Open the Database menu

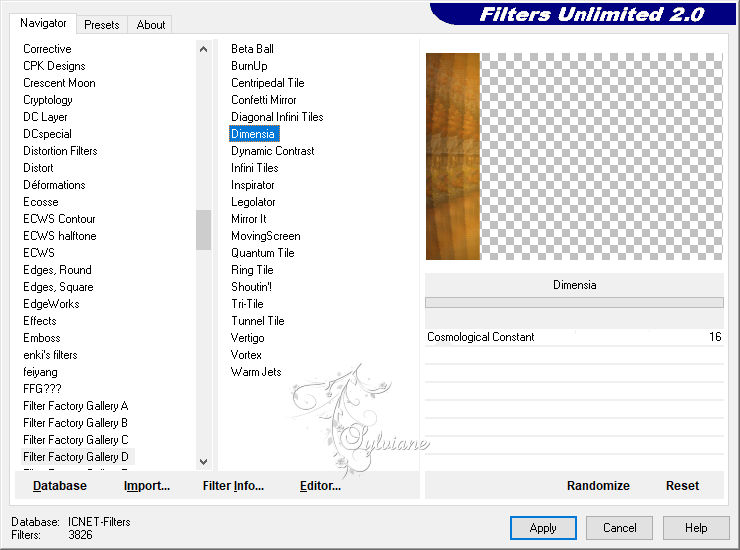pos(60,486)
